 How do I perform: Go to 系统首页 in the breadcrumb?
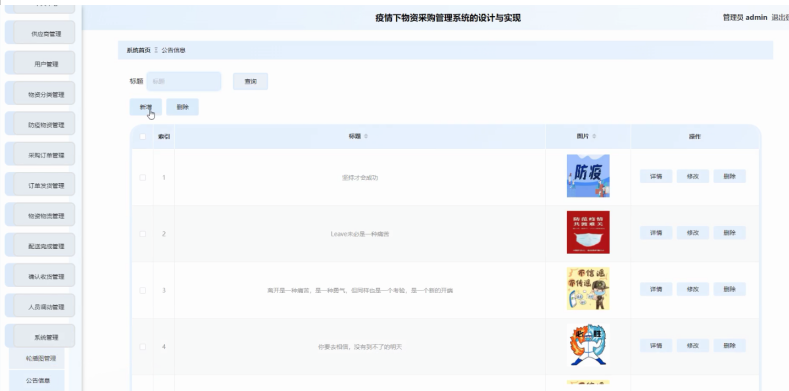(138, 50)
